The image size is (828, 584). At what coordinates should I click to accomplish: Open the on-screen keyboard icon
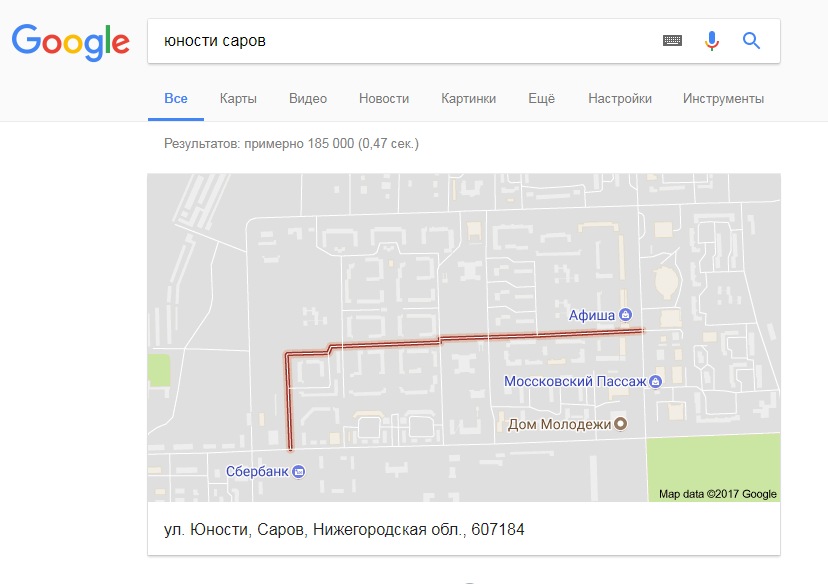(x=672, y=41)
